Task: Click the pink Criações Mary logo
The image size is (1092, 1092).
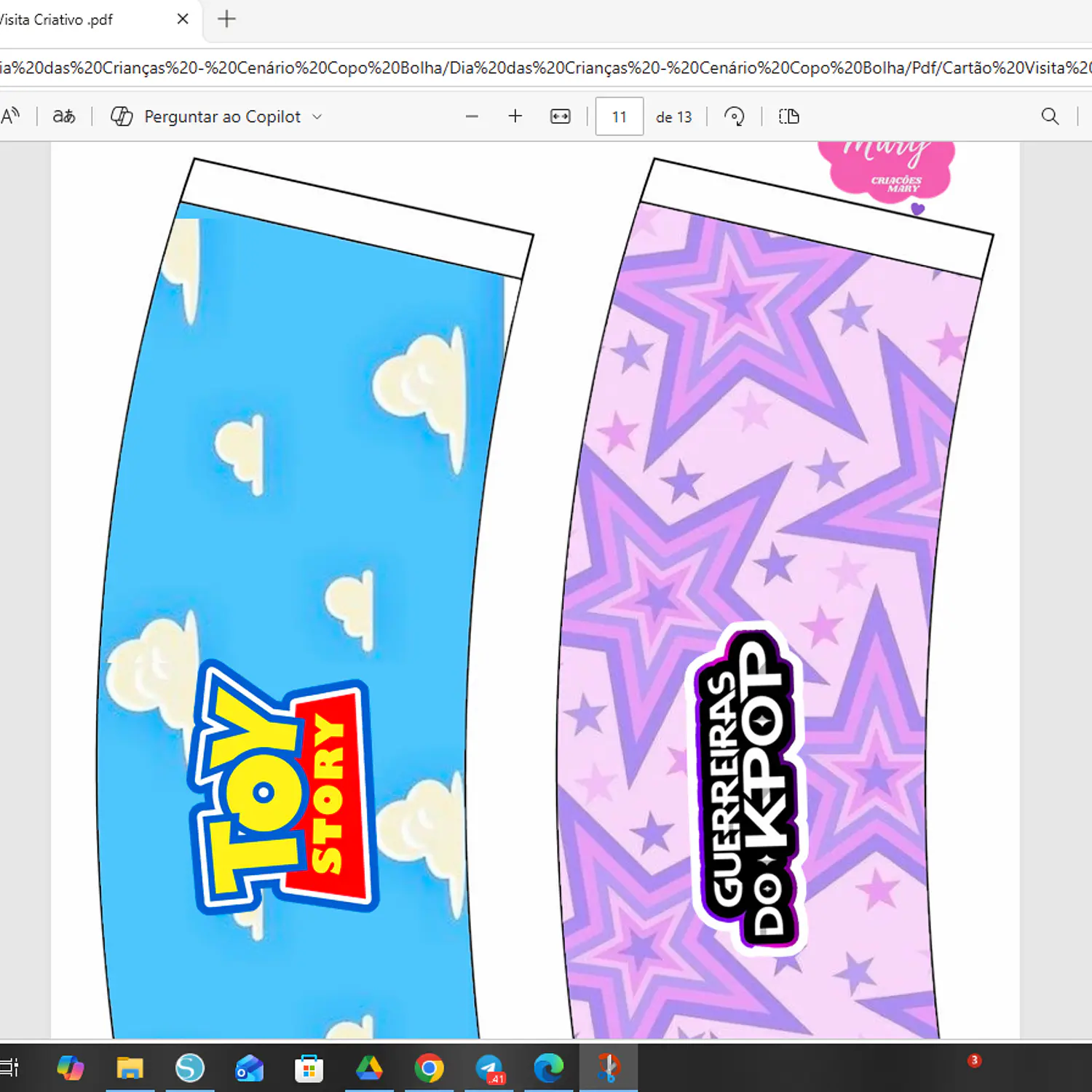Action: (886, 172)
